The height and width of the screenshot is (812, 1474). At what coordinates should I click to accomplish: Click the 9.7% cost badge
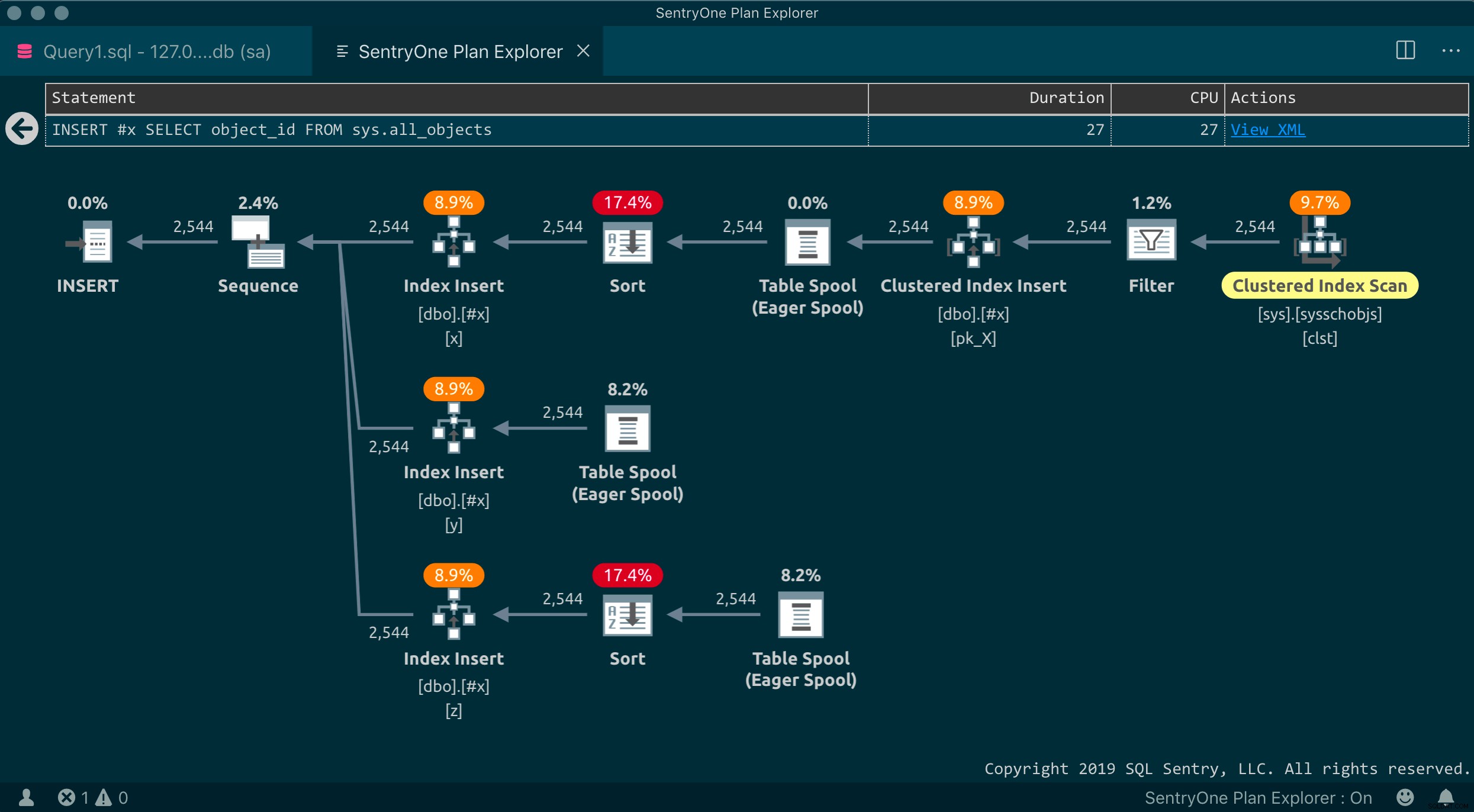1319,202
